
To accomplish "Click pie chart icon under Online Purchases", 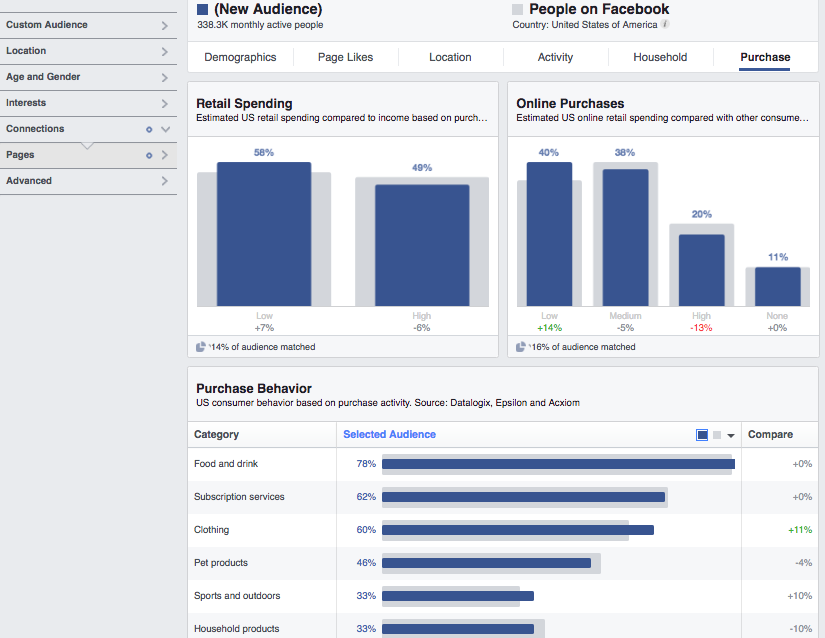I will [x=521, y=347].
